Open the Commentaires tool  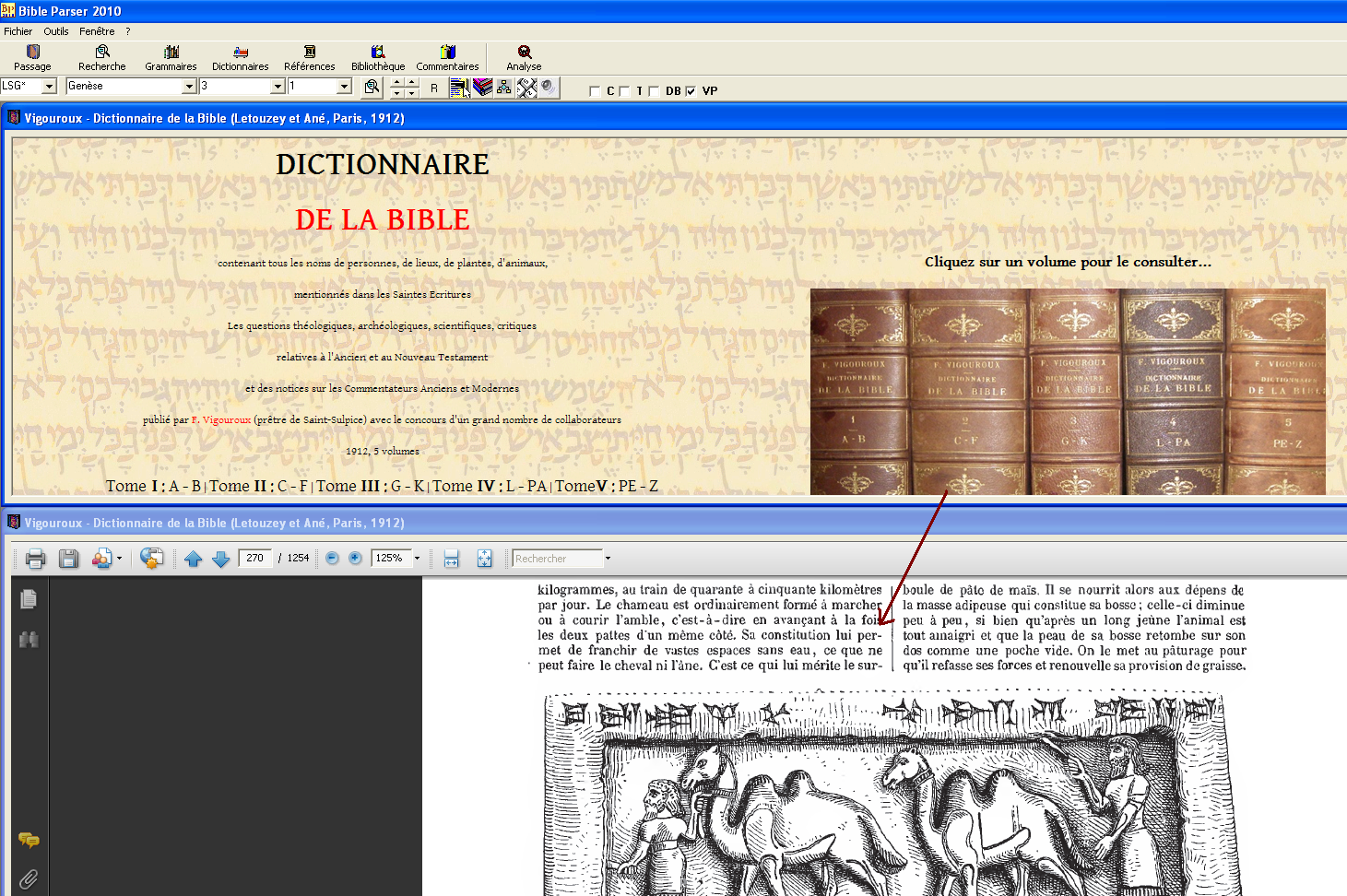447,58
